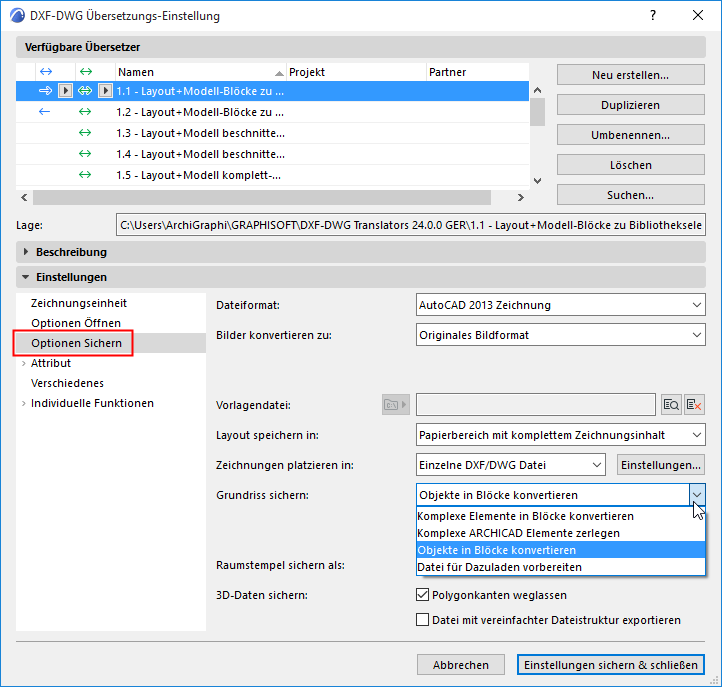Expand the Attribut tree node
This screenshot has width=722, height=687.
(x=23, y=363)
